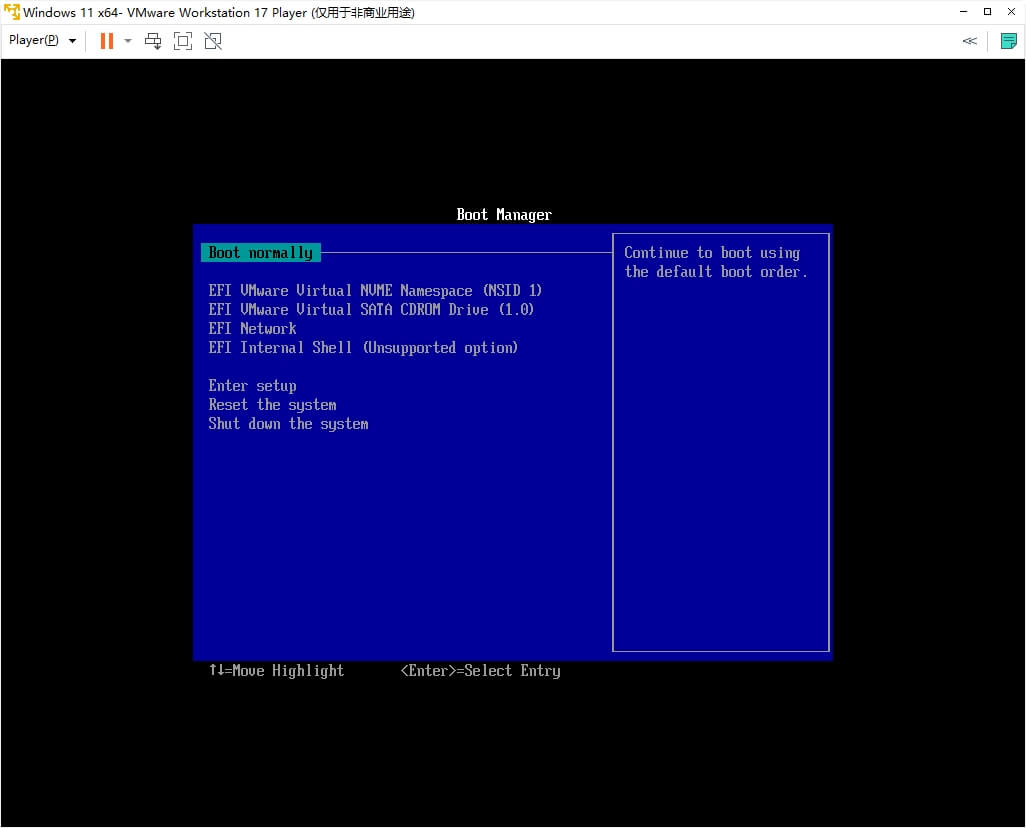Screen dimensions: 1026x828
Task: Toggle Unity mode icon
Action: point(212,41)
